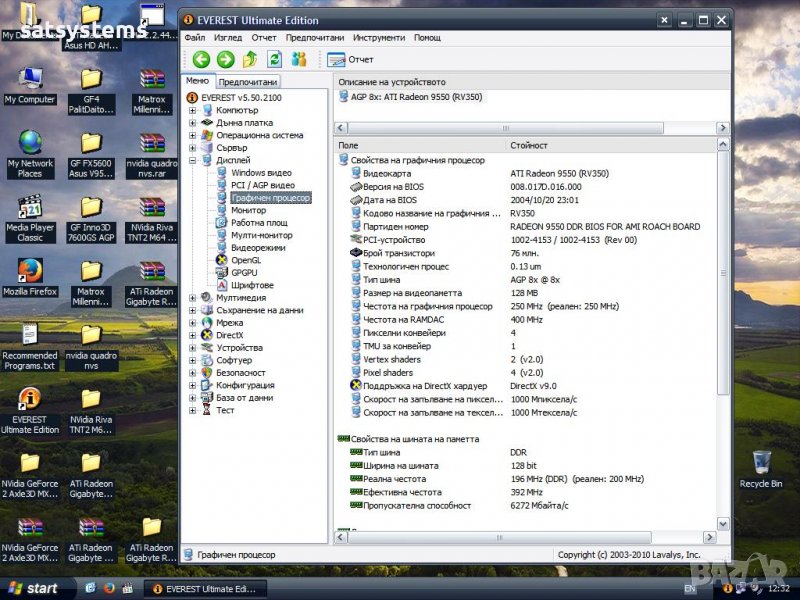Select Шрифтове under Дисплей

tap(251, 285)
